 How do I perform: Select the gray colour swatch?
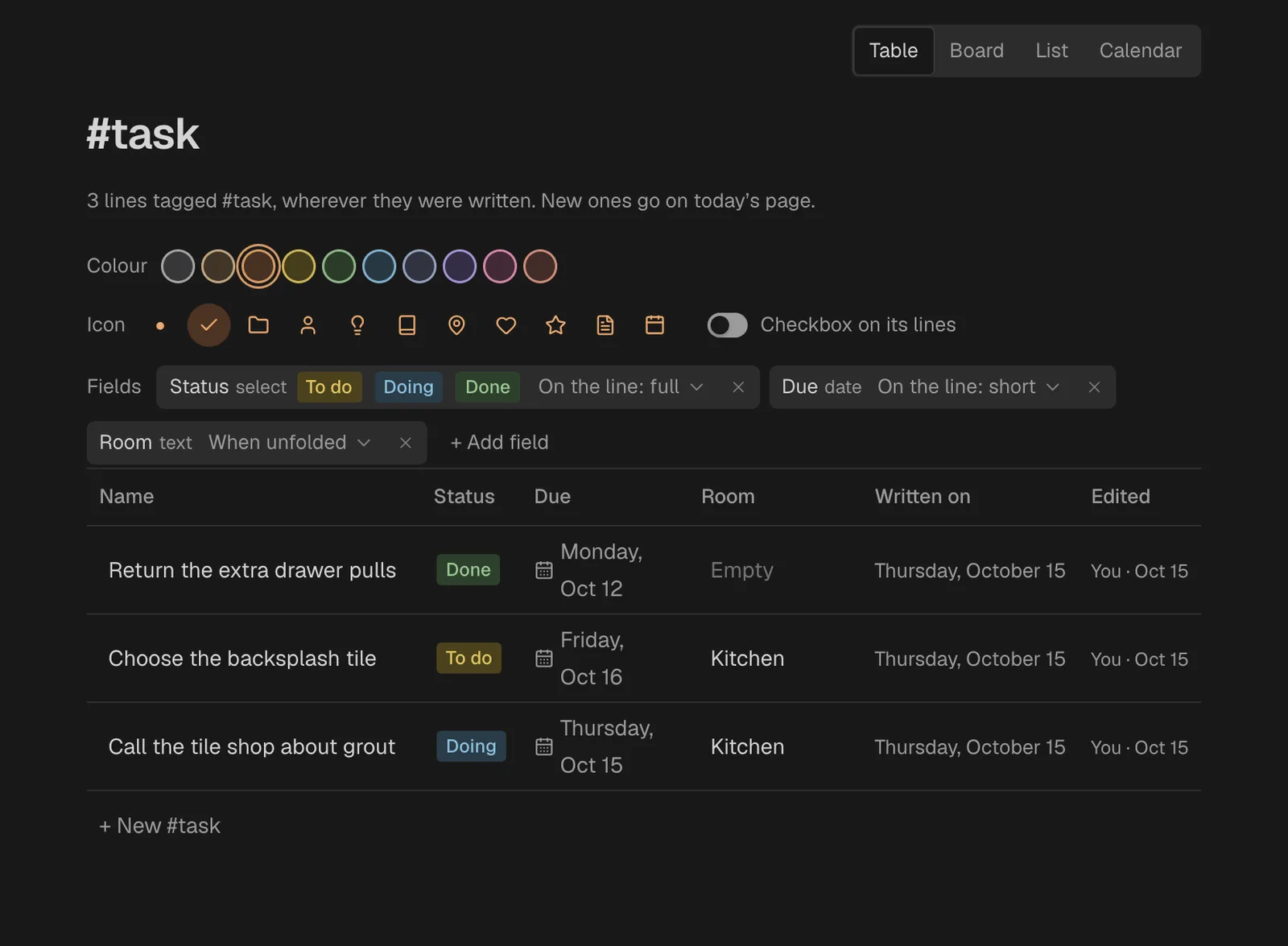[x=178, y=266]
